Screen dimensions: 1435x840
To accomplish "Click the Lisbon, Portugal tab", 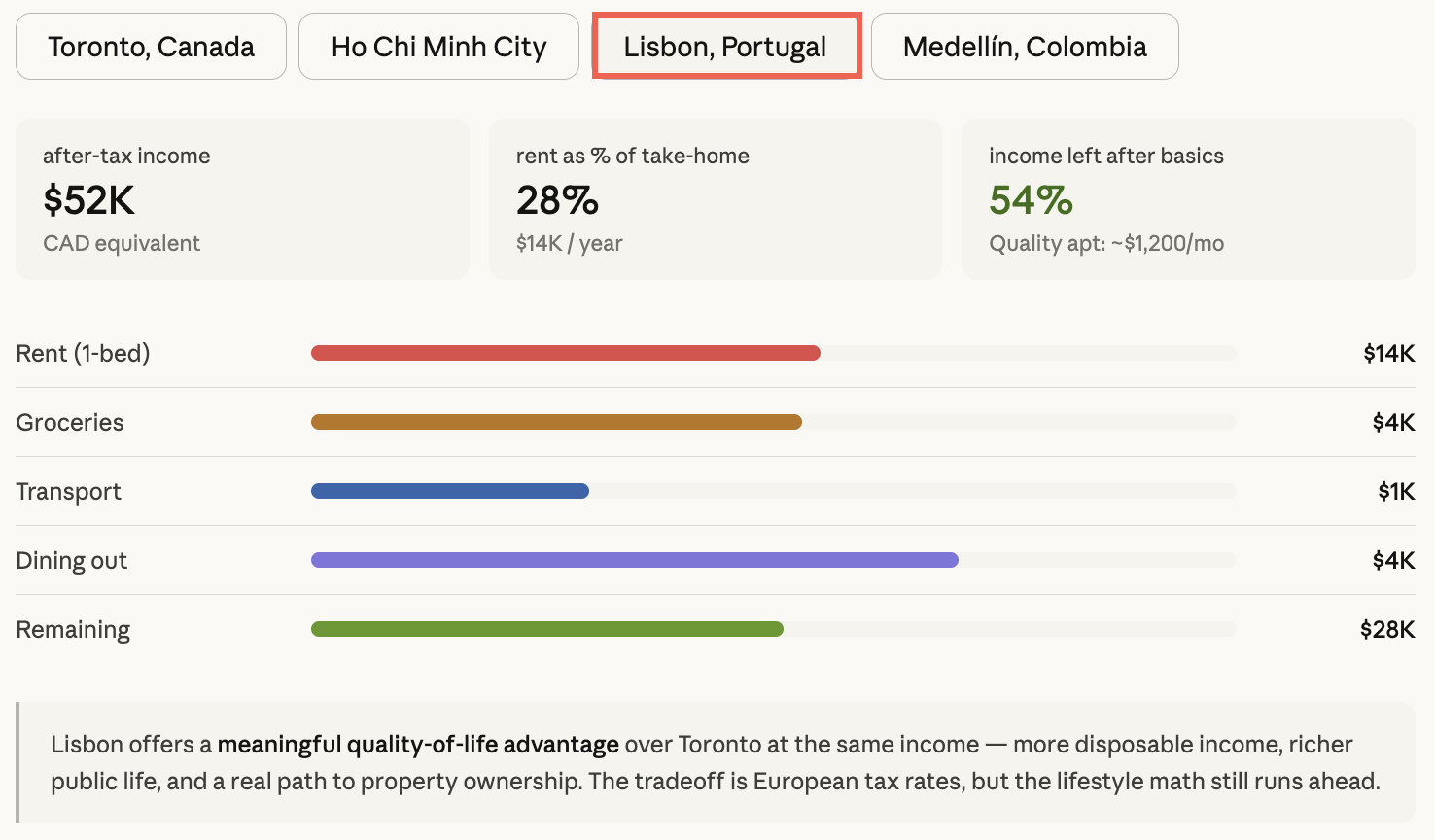I will (x=725, y=47).
